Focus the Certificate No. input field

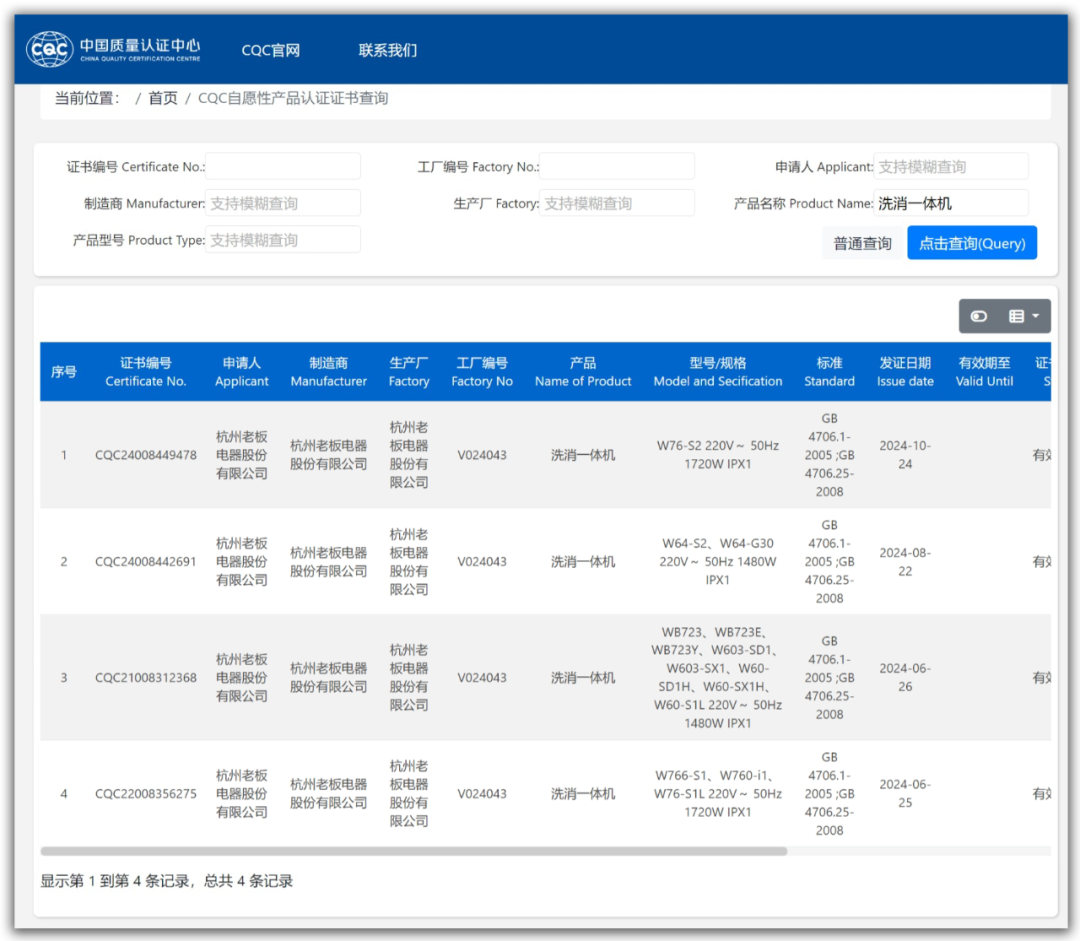tap(282, 167)
